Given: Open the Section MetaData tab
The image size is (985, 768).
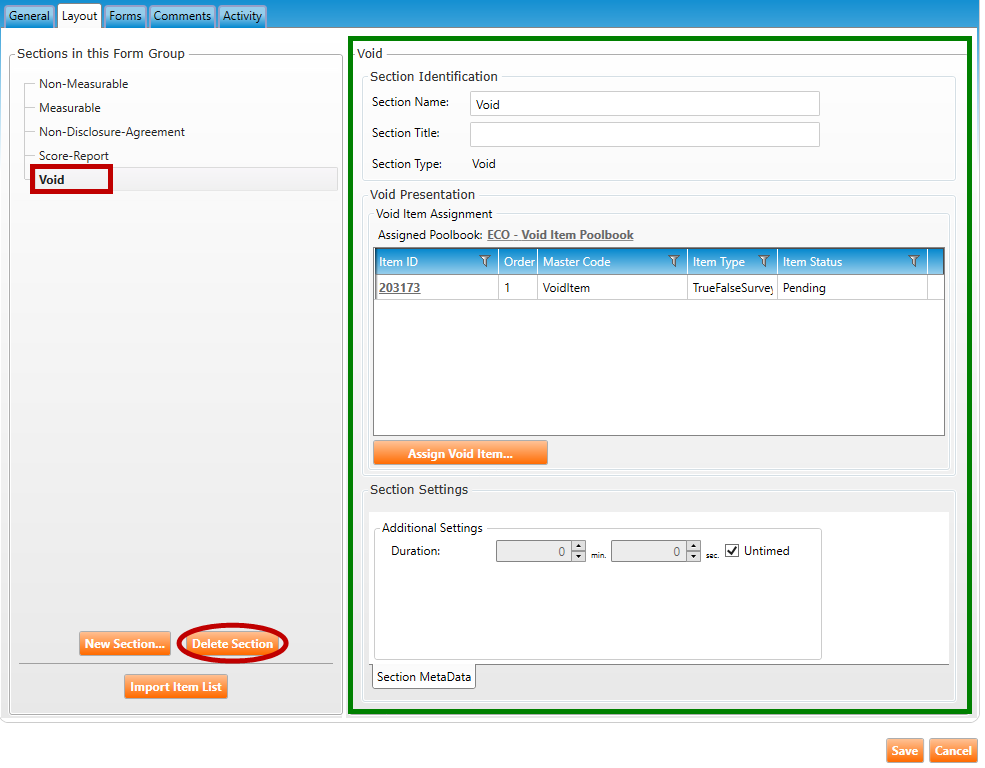Looking at the screenshot, I should point(424,677).
